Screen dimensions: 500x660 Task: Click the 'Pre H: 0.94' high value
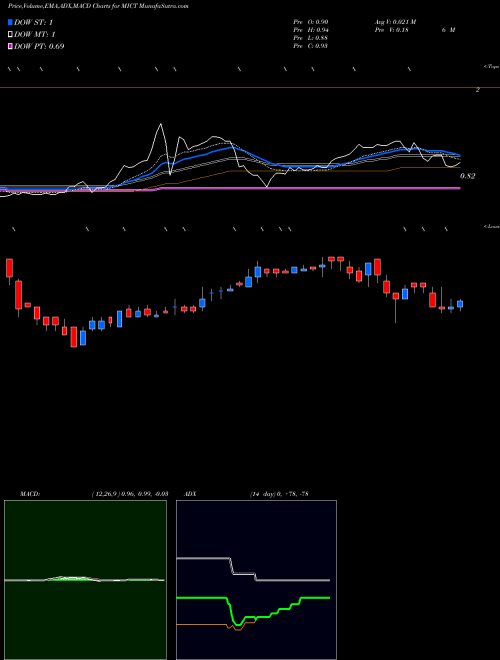click(311, 30)
